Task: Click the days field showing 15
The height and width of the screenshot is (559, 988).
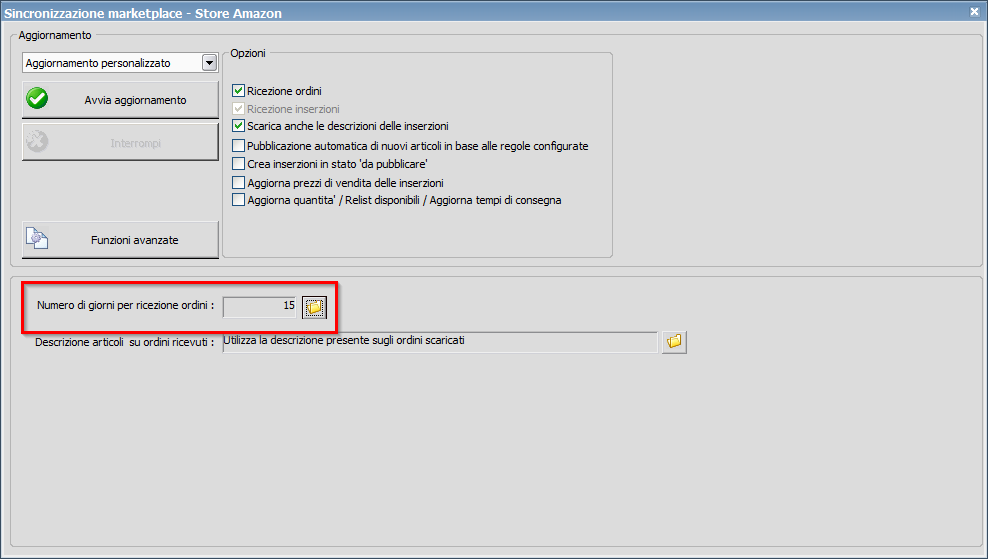Action: tap(260, 306)
